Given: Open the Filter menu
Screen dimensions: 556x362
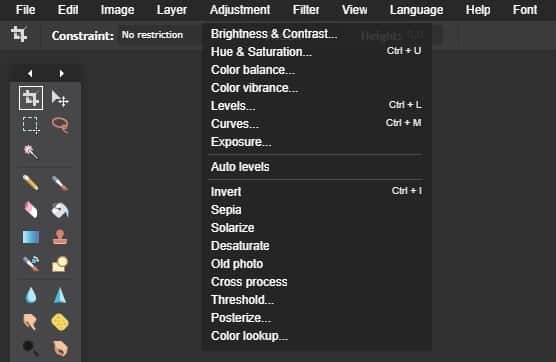Looking at the screenshot, I should pyautogui.click(x=306, y=10).
